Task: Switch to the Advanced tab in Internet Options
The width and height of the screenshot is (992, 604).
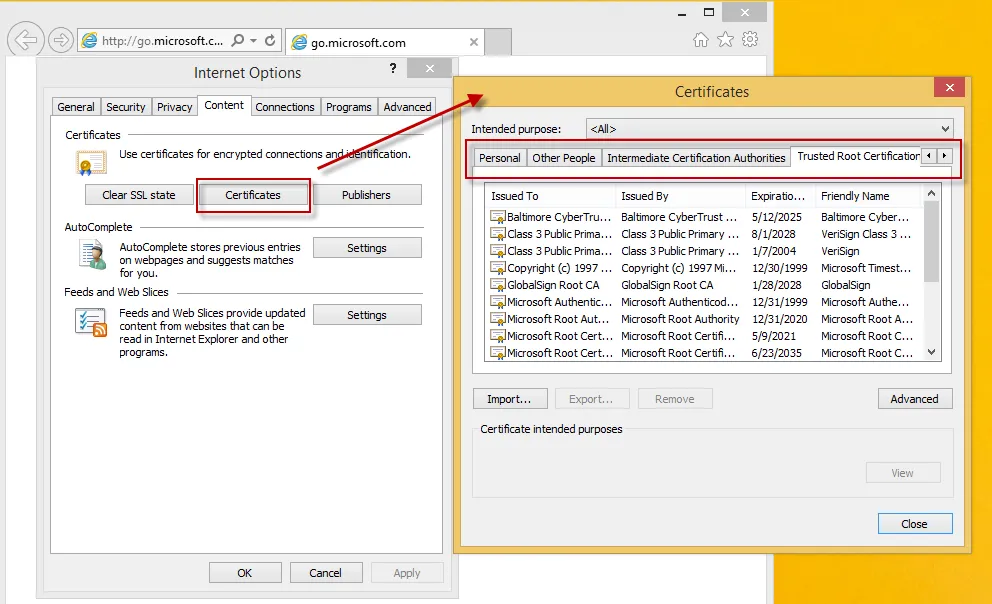Action: click(x=407, y=107)
